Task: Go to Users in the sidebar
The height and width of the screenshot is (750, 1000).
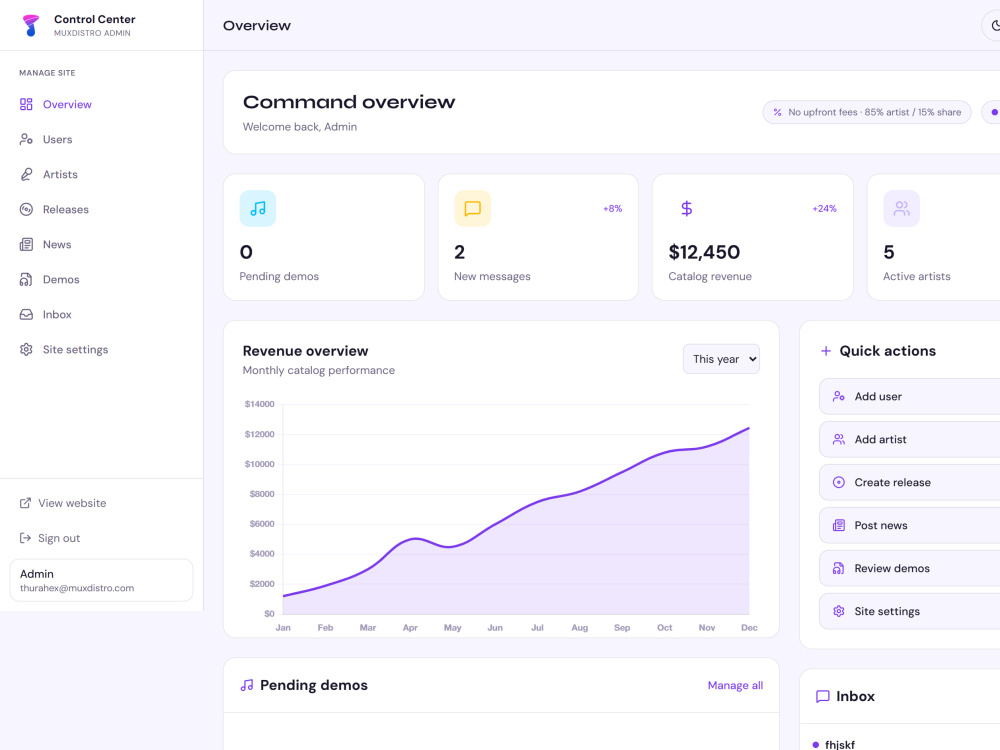Action: 102,139
